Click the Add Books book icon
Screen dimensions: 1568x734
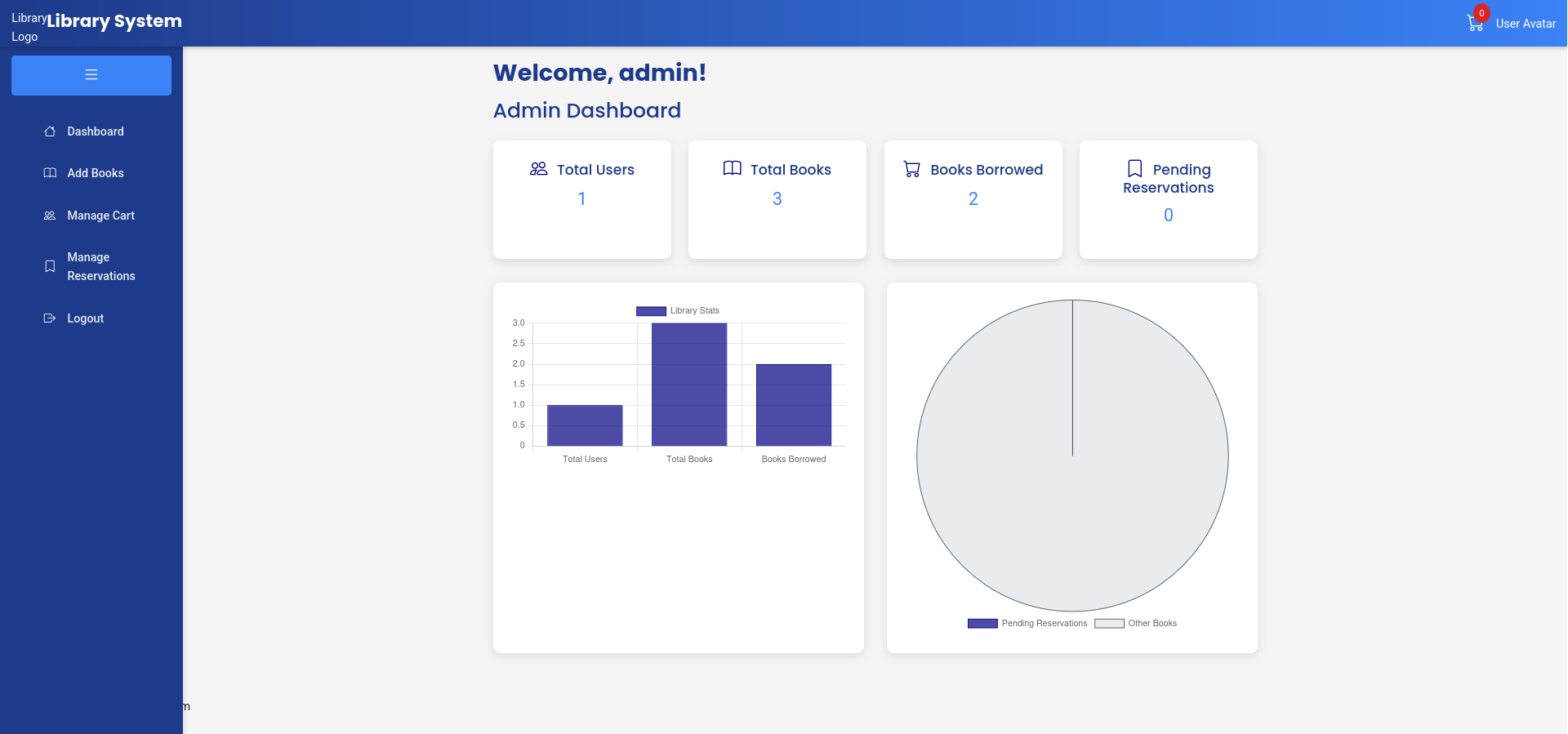pos(50,173)
